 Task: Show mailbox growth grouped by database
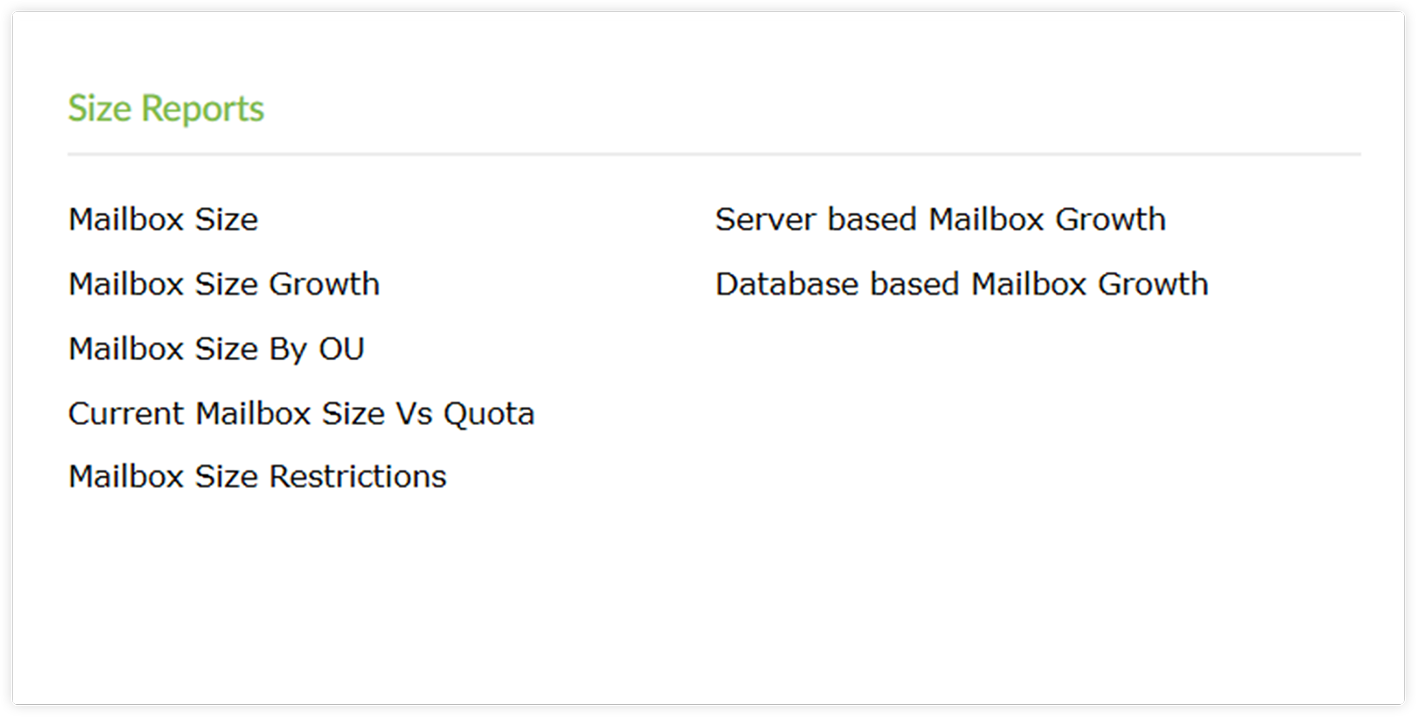tap(961, 284)
